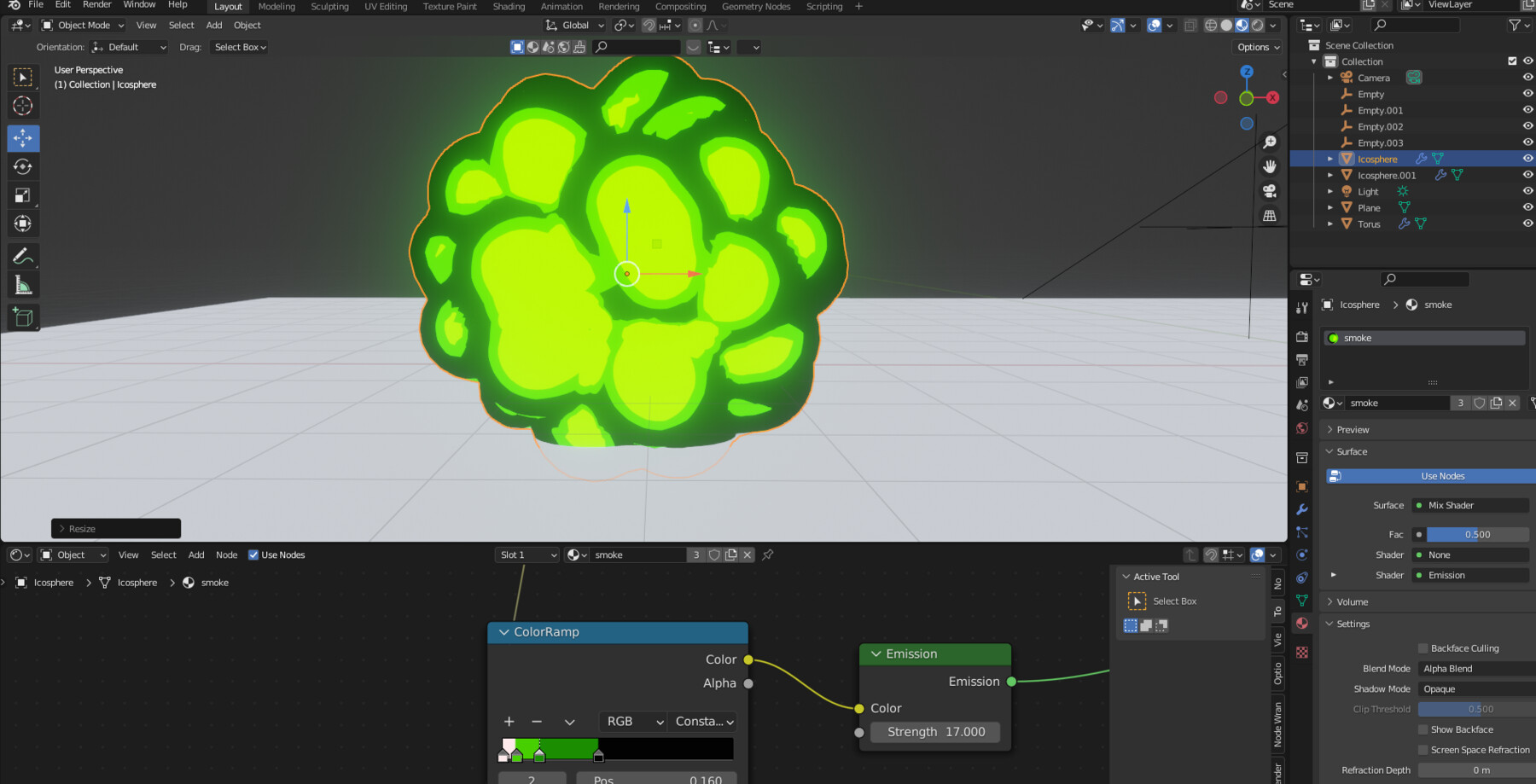This screenshot has width=1536, height=784.
Task: Toggle the Use Nodes checkbox in shader editor
Action: 253,555
